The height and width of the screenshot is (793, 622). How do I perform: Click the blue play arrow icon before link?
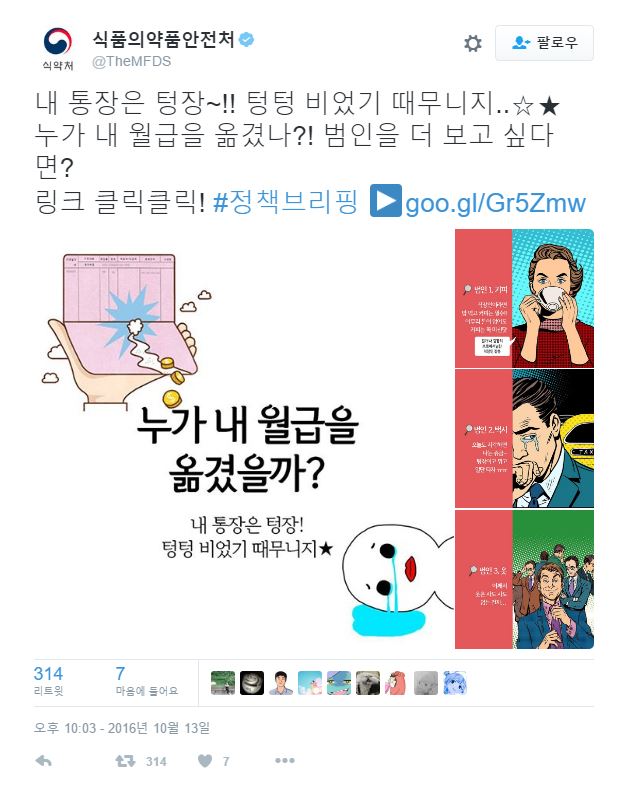[x=385, y=201]
